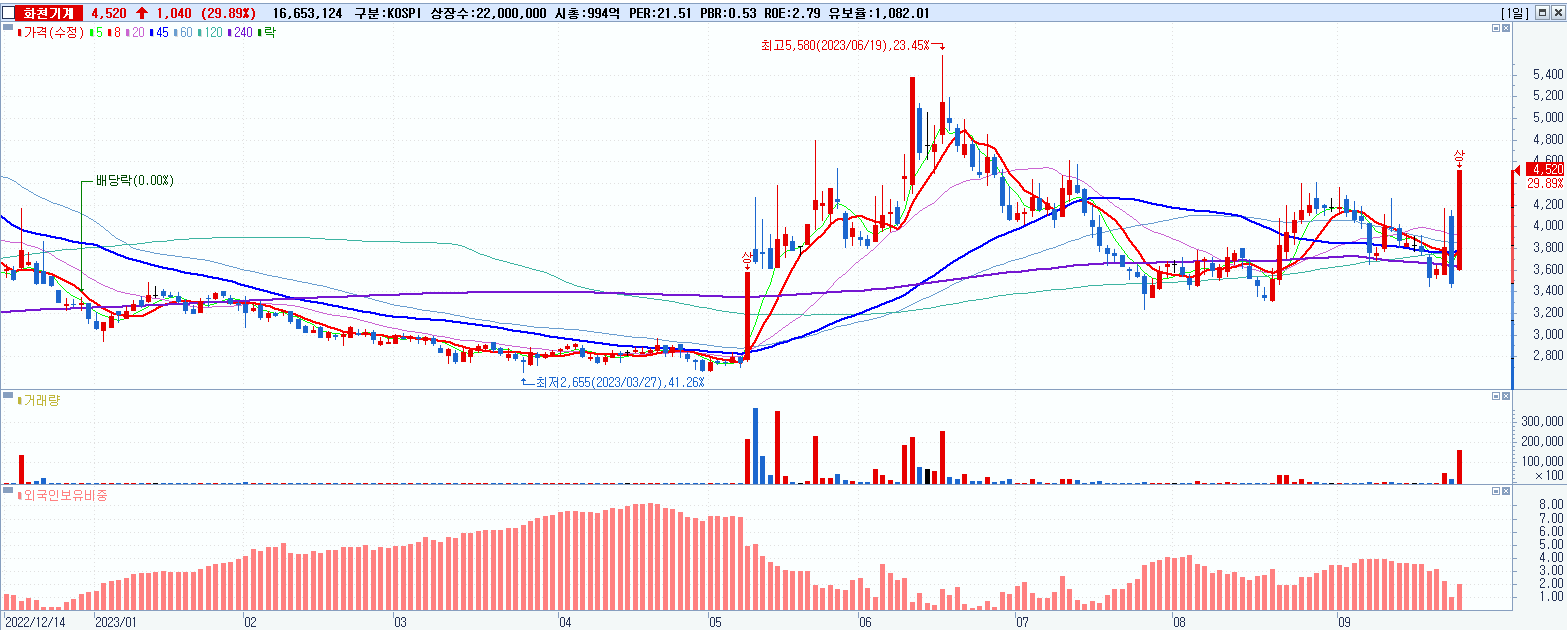
Task: Click the red 4,520 current price tag on axis
Action: coord(1545,169)
